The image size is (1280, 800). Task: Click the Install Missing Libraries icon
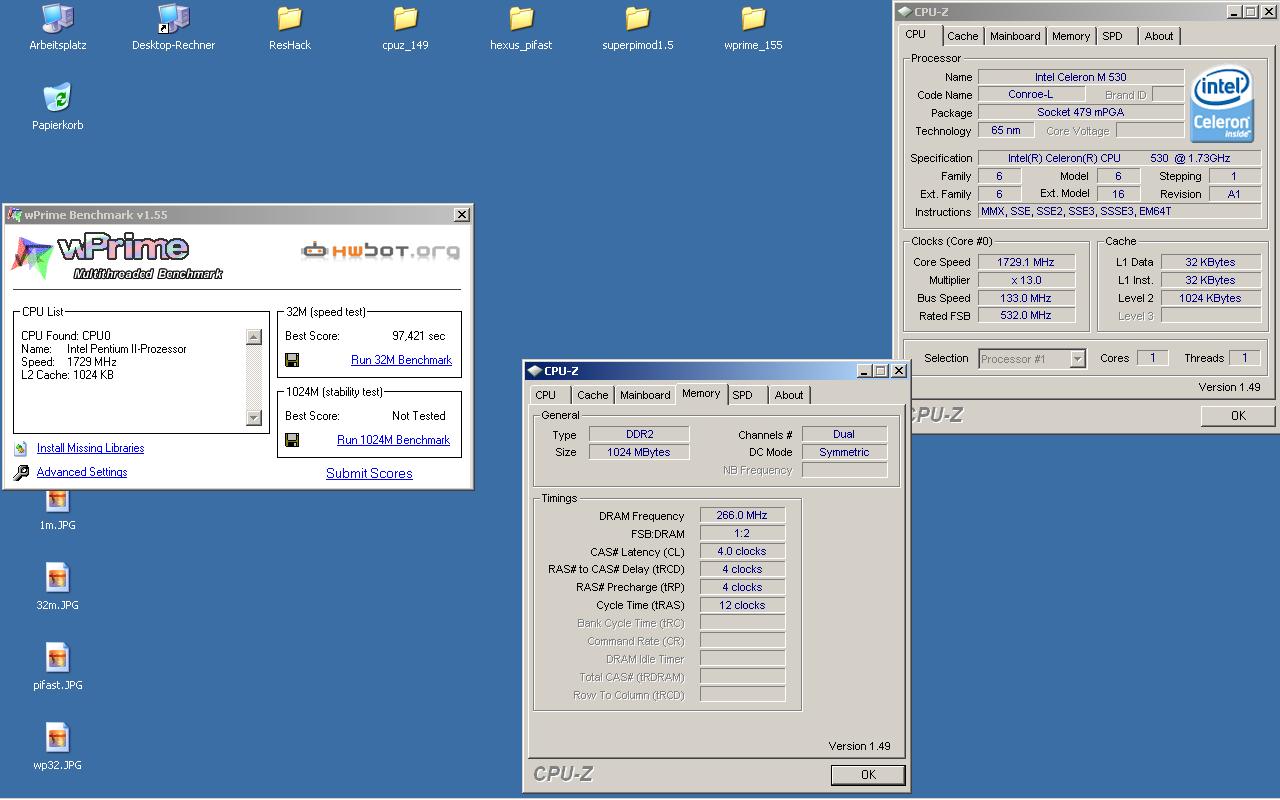coord(21,449)
